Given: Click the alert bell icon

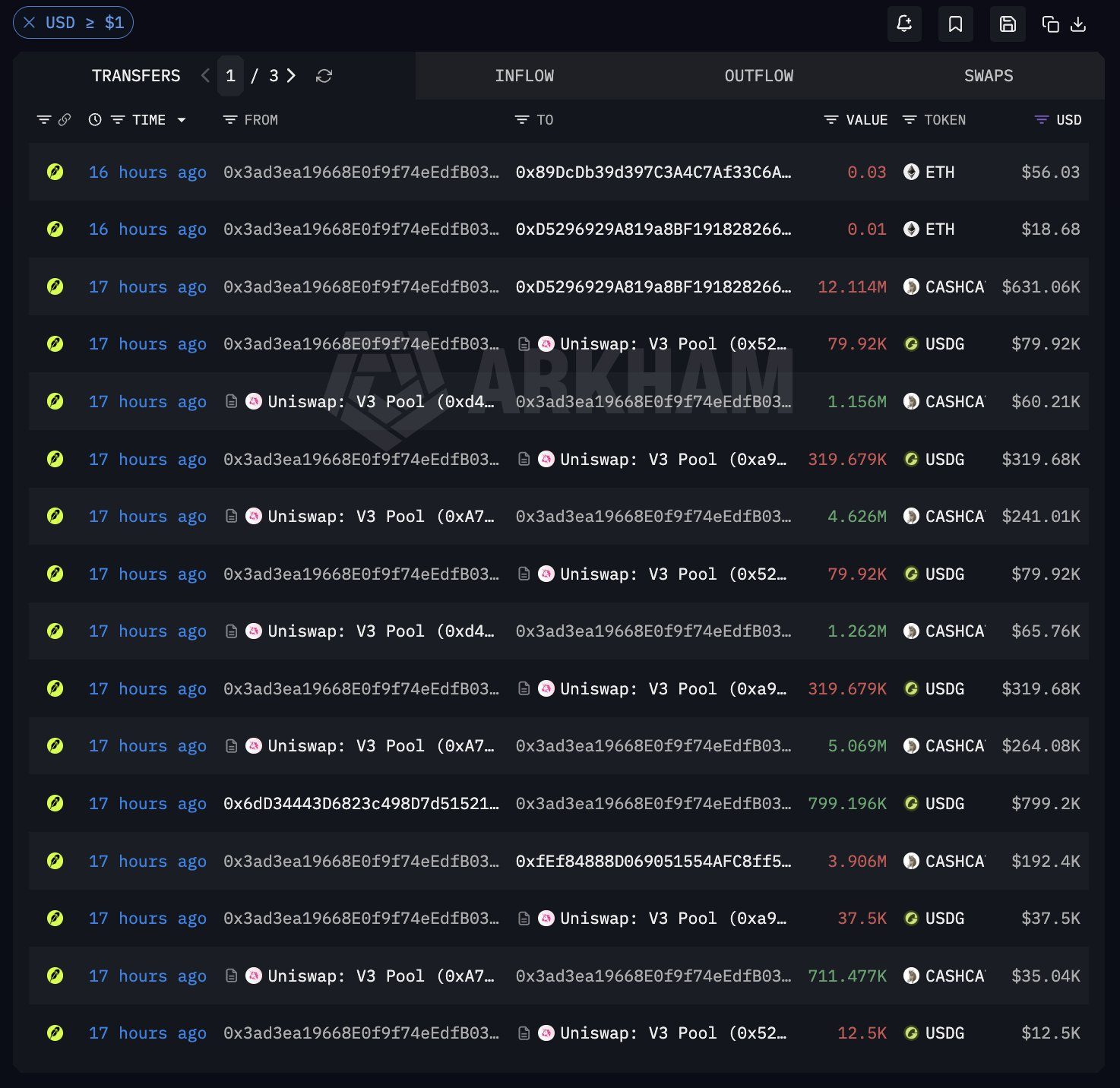Looking at the screenshot, I should [904, 24].
